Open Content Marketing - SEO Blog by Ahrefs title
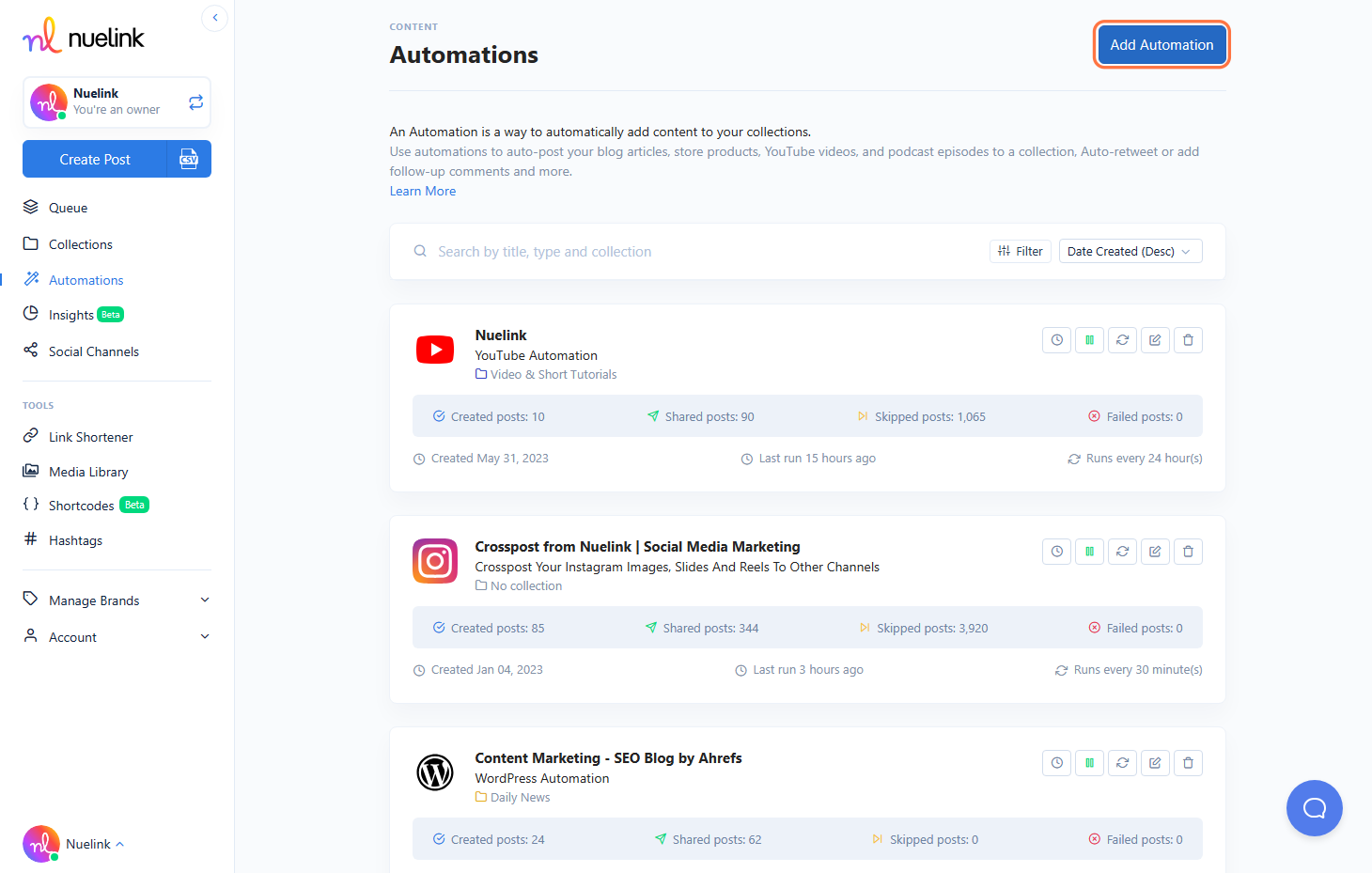 pyautogui.click(x=609, y=758)
